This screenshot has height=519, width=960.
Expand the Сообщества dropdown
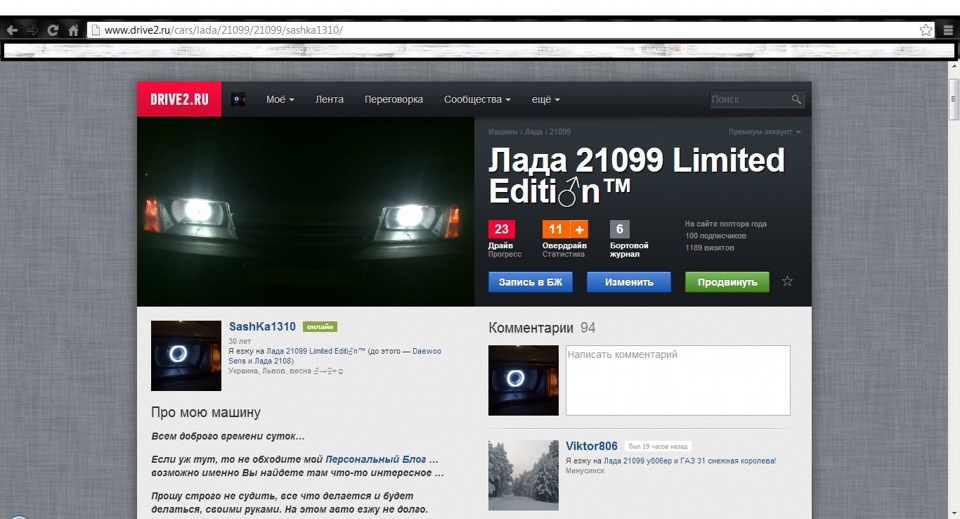pyautogui.click(x=477, y=99)
